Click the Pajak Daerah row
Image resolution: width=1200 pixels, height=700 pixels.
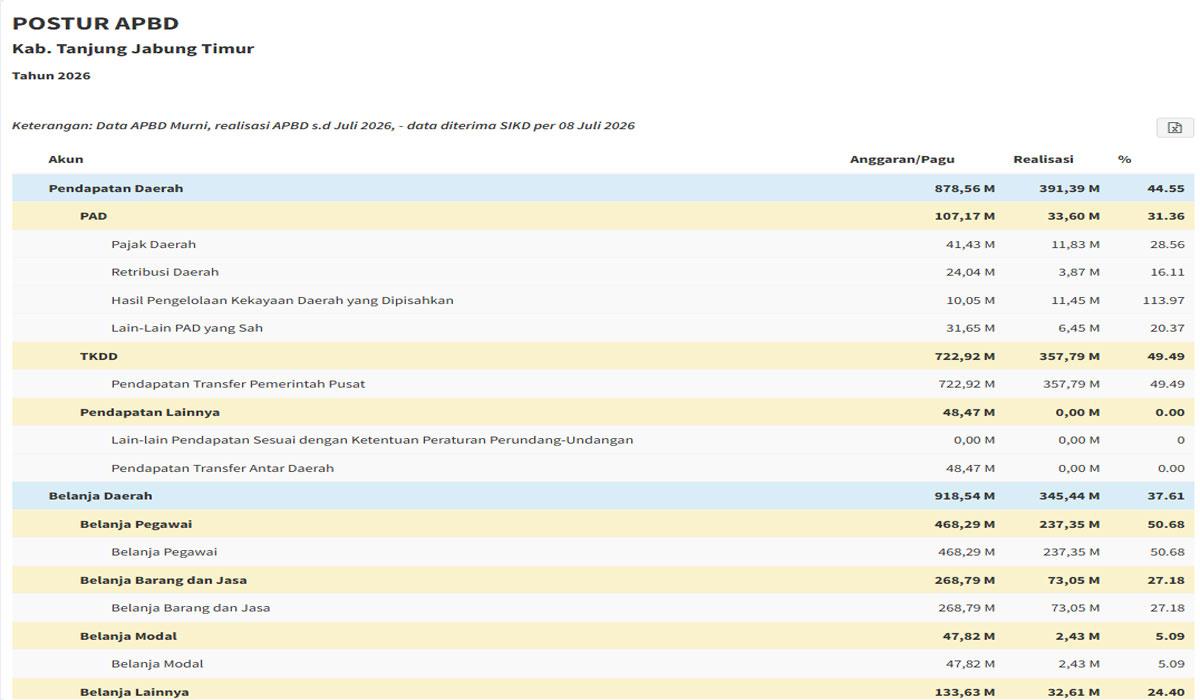604,244
